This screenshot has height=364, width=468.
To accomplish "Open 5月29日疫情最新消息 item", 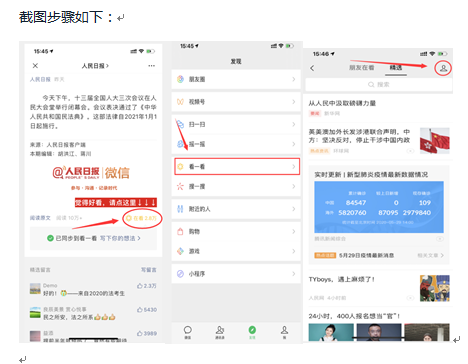I will (366, 255).
